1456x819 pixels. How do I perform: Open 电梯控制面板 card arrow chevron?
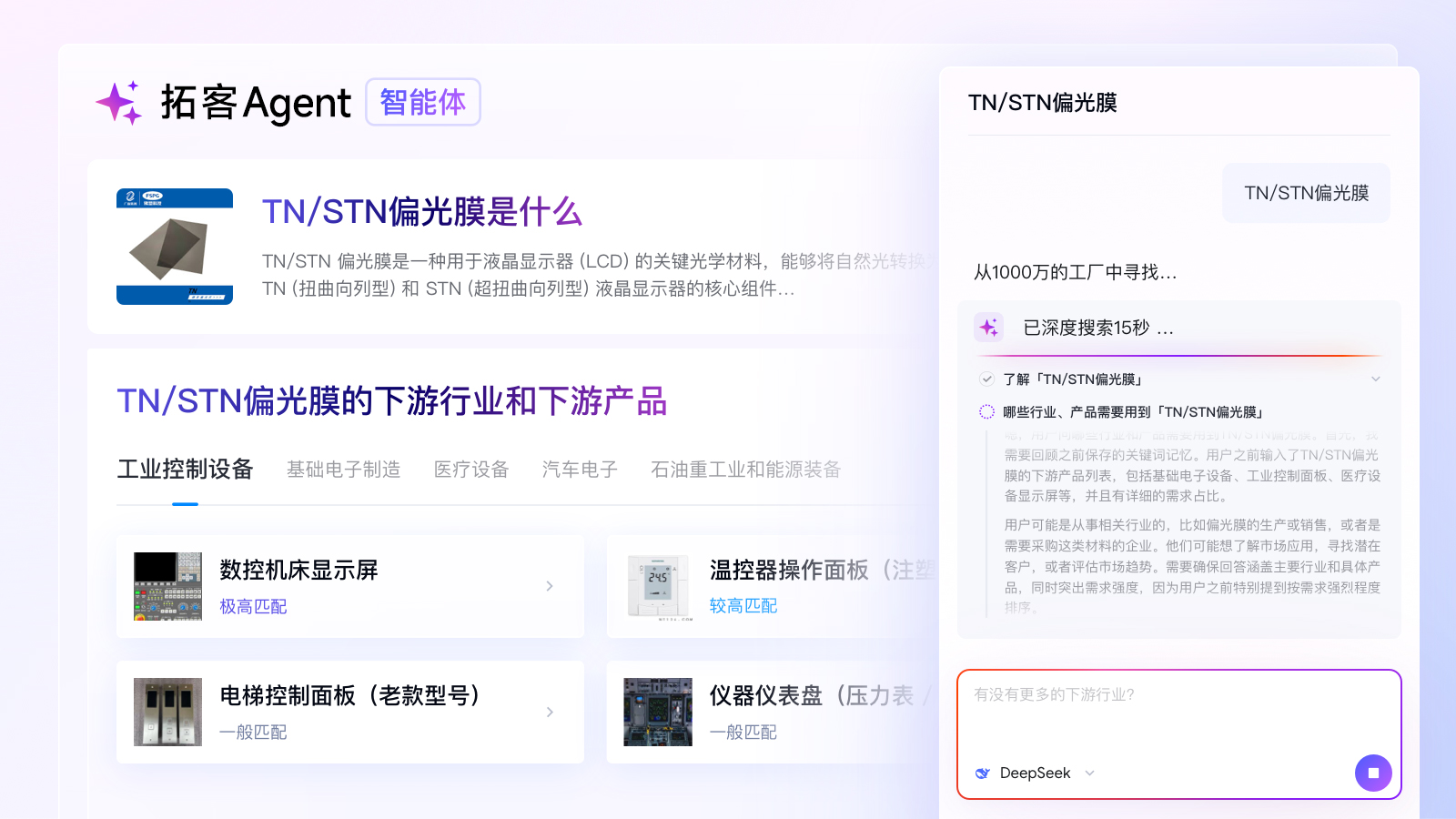click(550, 712)
